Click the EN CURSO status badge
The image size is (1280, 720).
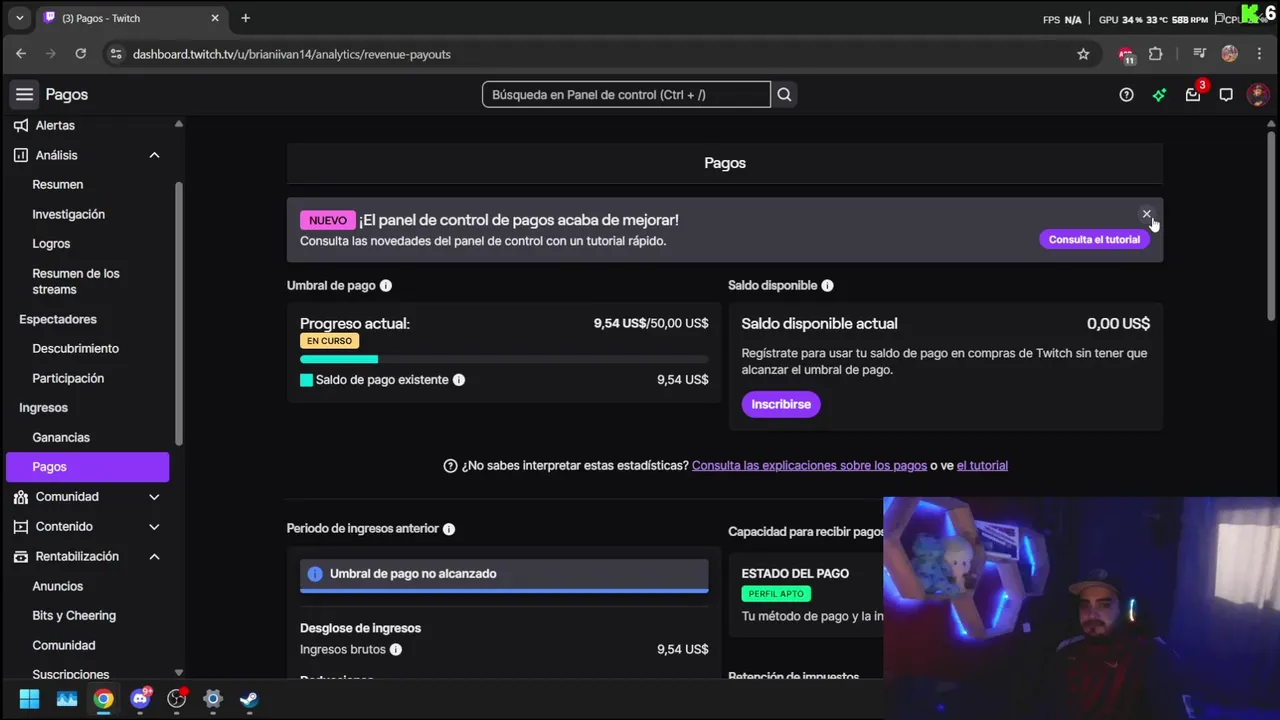pyautogui.click(x=329, y=341)
